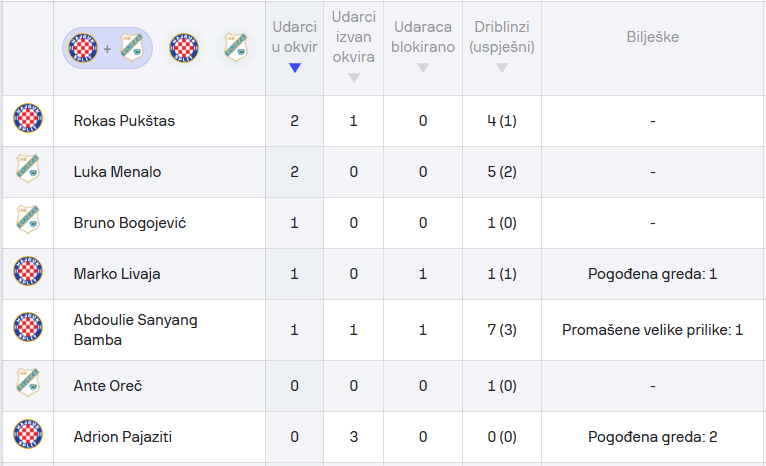Select the combined Hajduk plus Rijeka filter
The height and width of the screenshot is (466, 766).
pos(107,48)
